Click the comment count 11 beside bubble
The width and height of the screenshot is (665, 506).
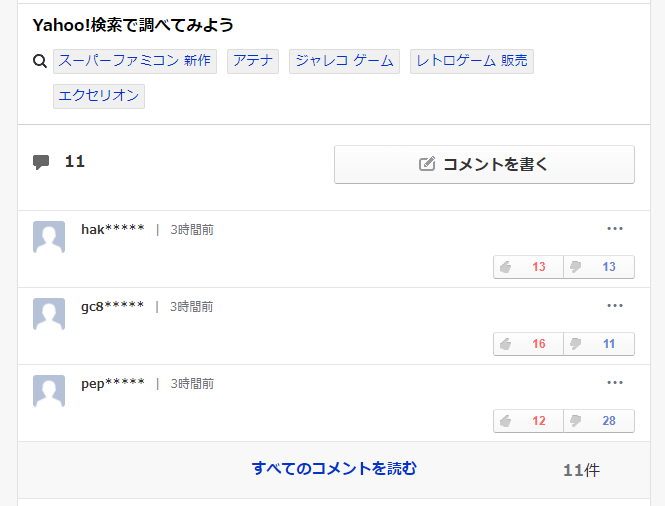point(75,162)
